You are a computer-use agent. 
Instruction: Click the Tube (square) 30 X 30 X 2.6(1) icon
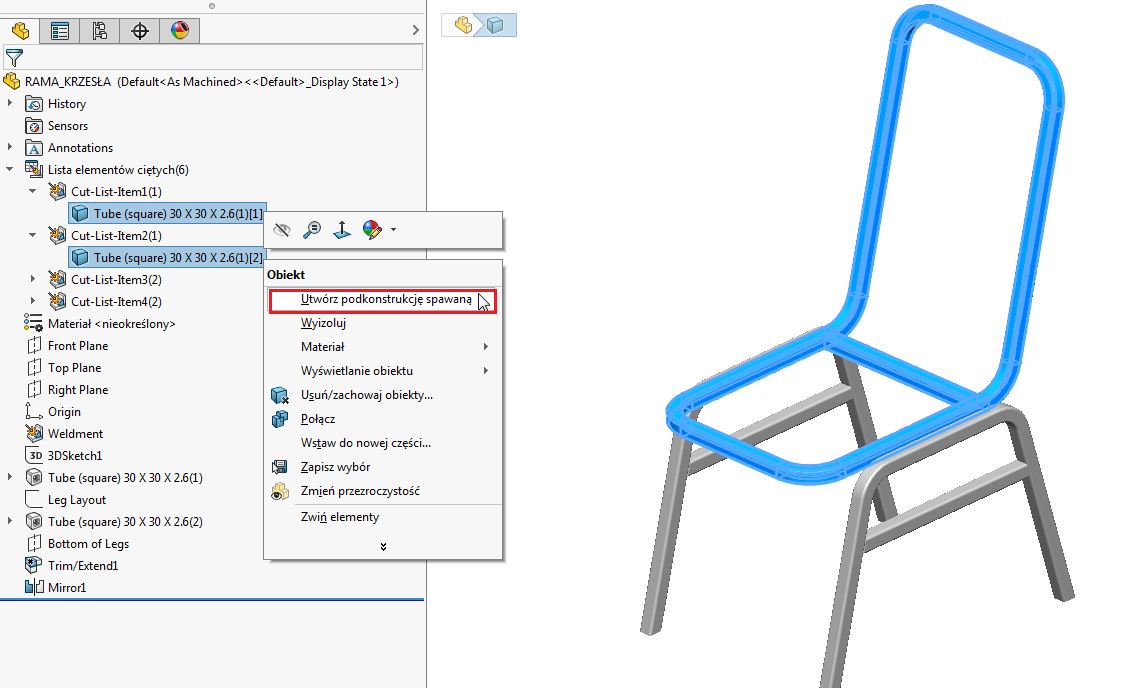click(x=34, y=478)
